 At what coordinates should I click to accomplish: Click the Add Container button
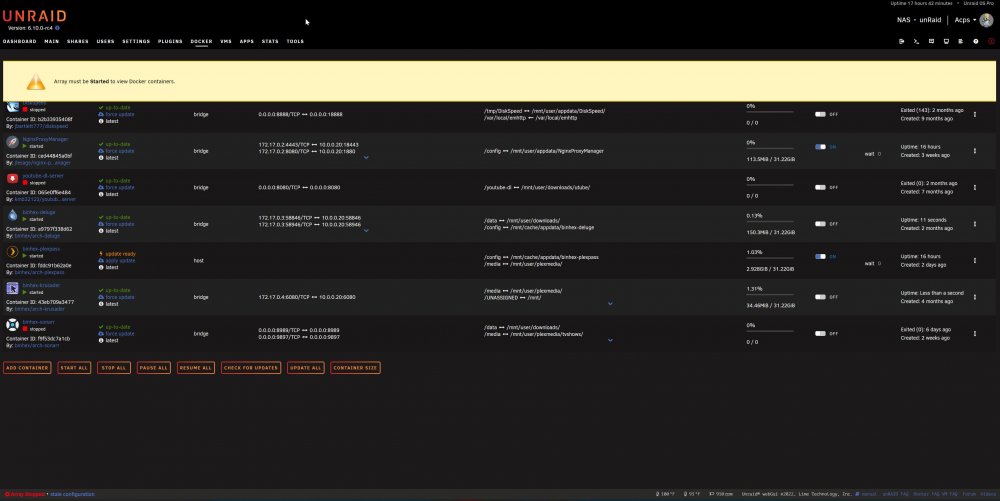click(27, 368)
